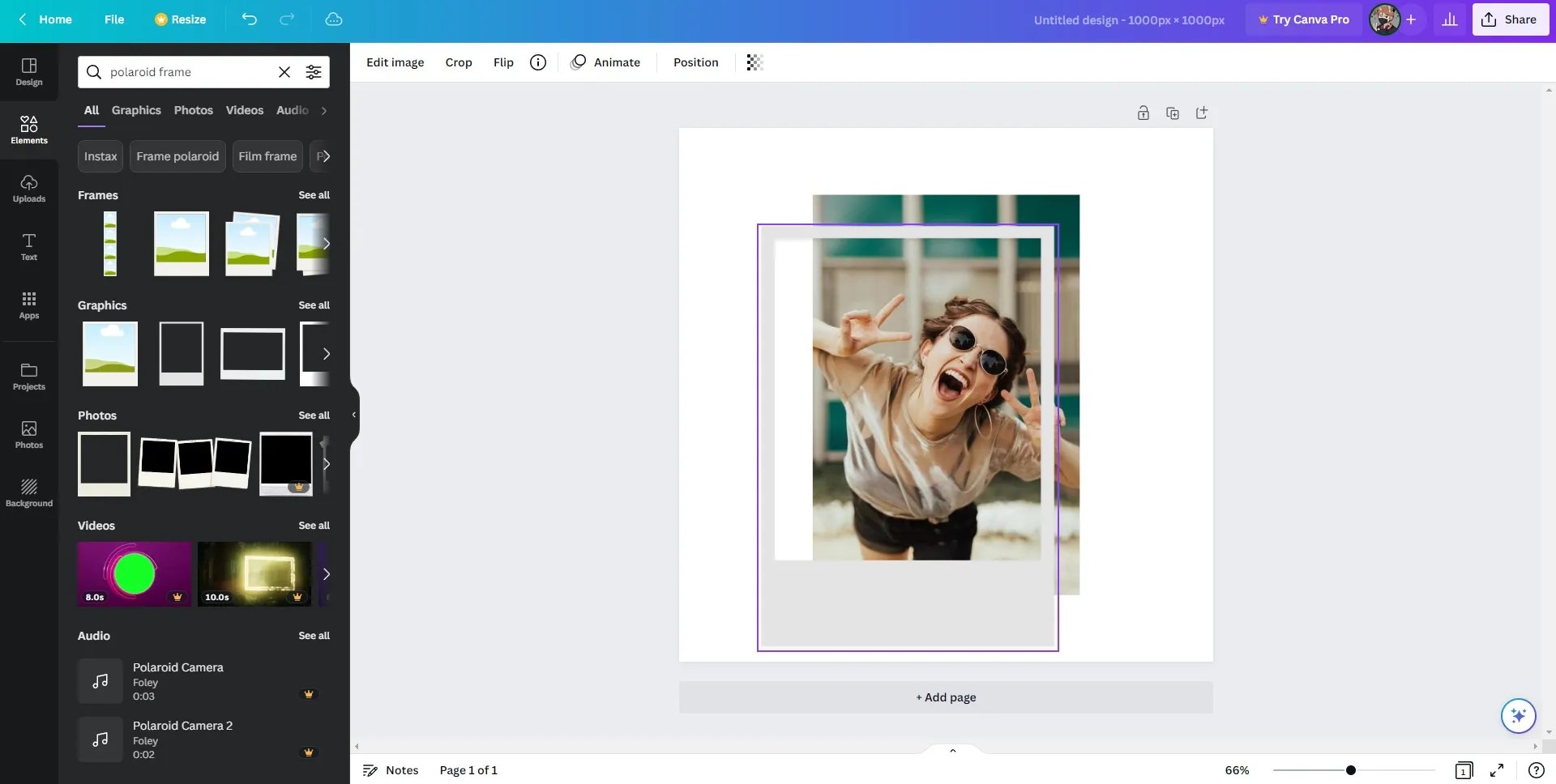Duplicate the selected polaroid element
The height and width of the screenshot is (784, 1556).
pyautogui.click(x=1173, y=113)
